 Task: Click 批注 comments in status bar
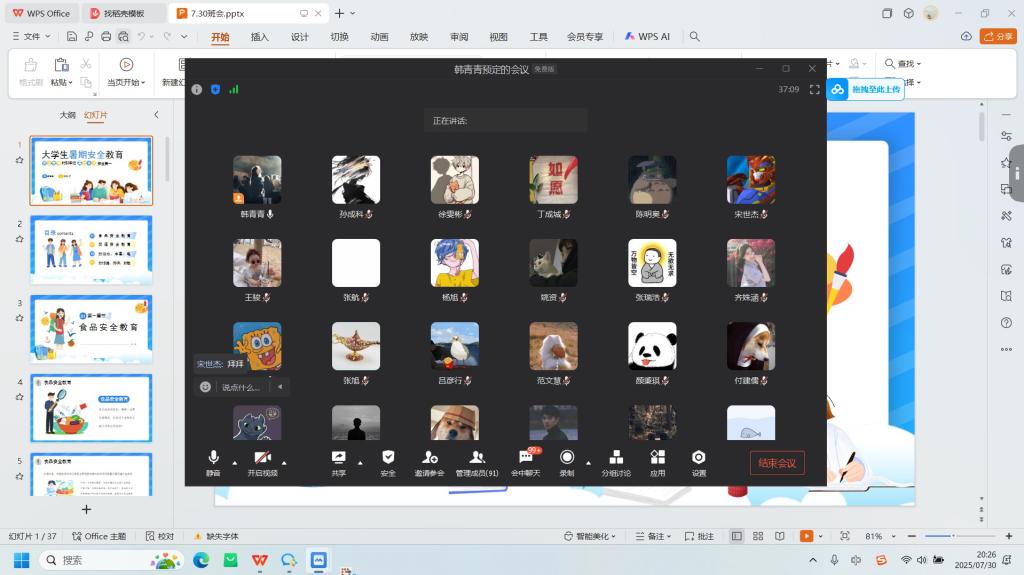coord(699,536)
